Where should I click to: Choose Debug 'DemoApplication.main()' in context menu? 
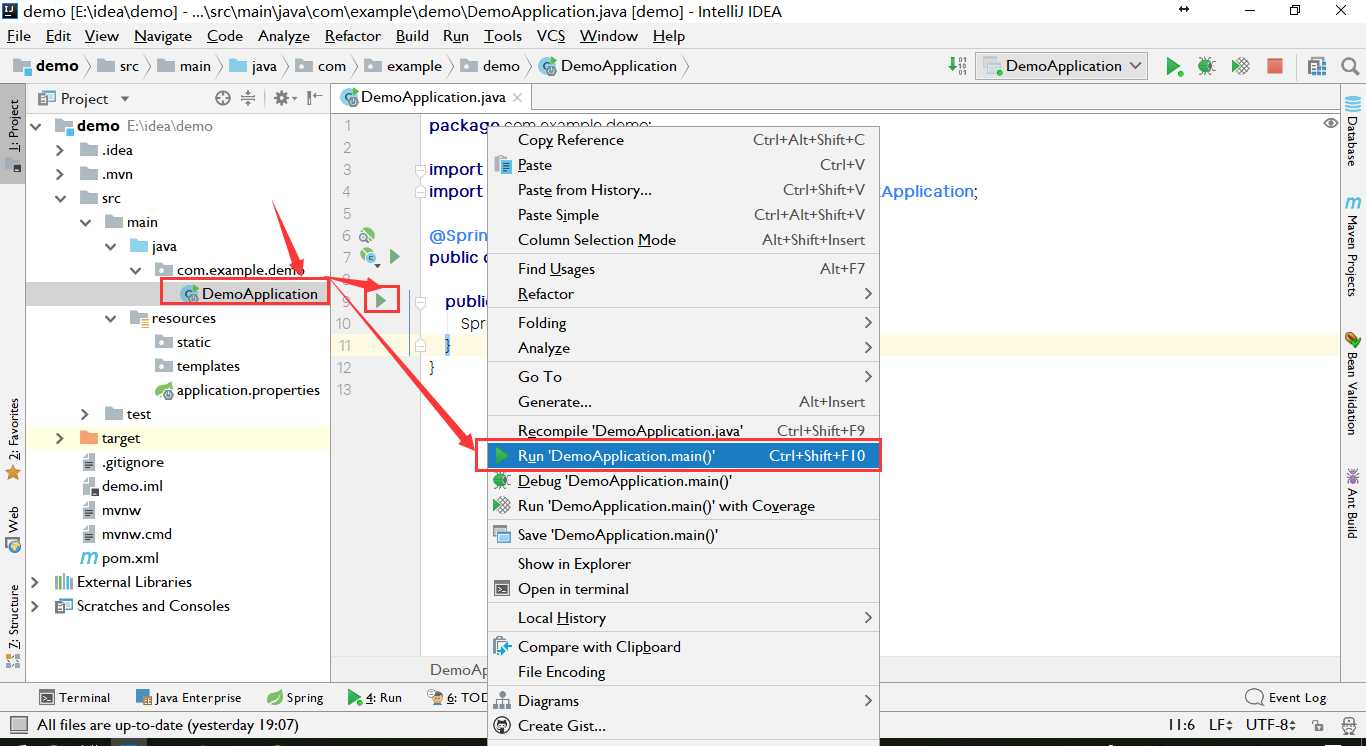[683, 481]
